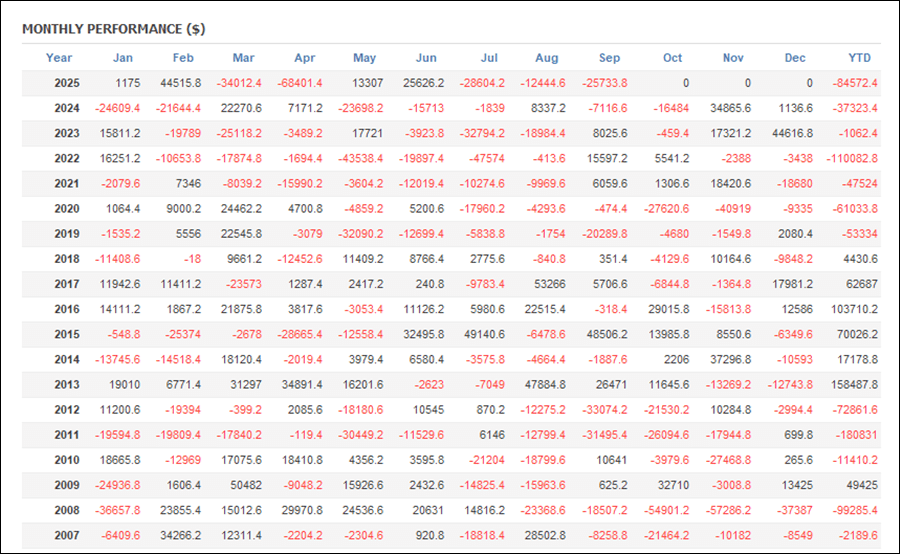Viewport: 900px width, 554px height.
Task: Click the Monthly Performance ($) title
Action: click(113, 29)
